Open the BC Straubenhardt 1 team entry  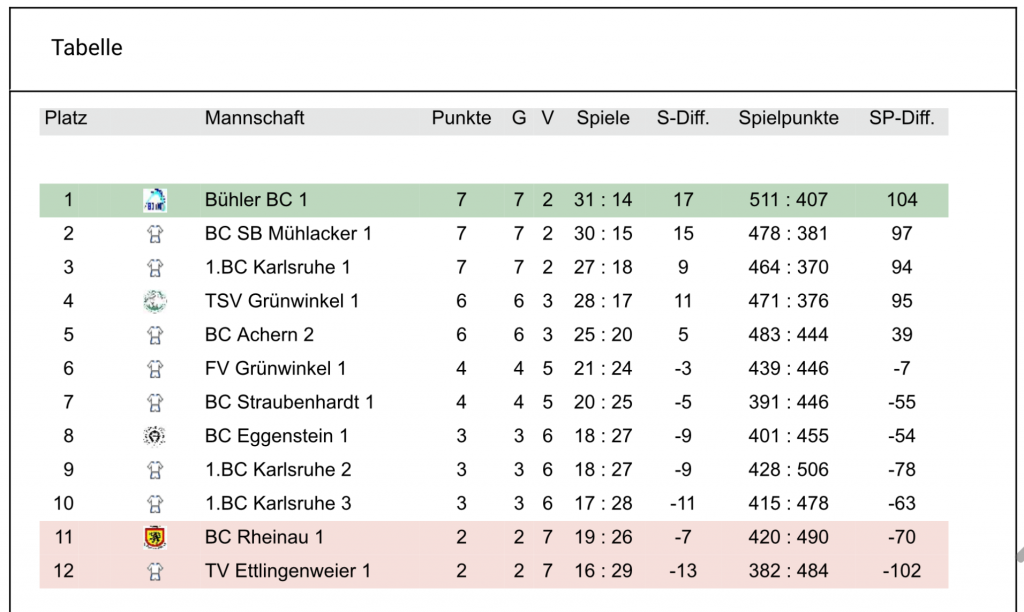click(x=289, y=402)
